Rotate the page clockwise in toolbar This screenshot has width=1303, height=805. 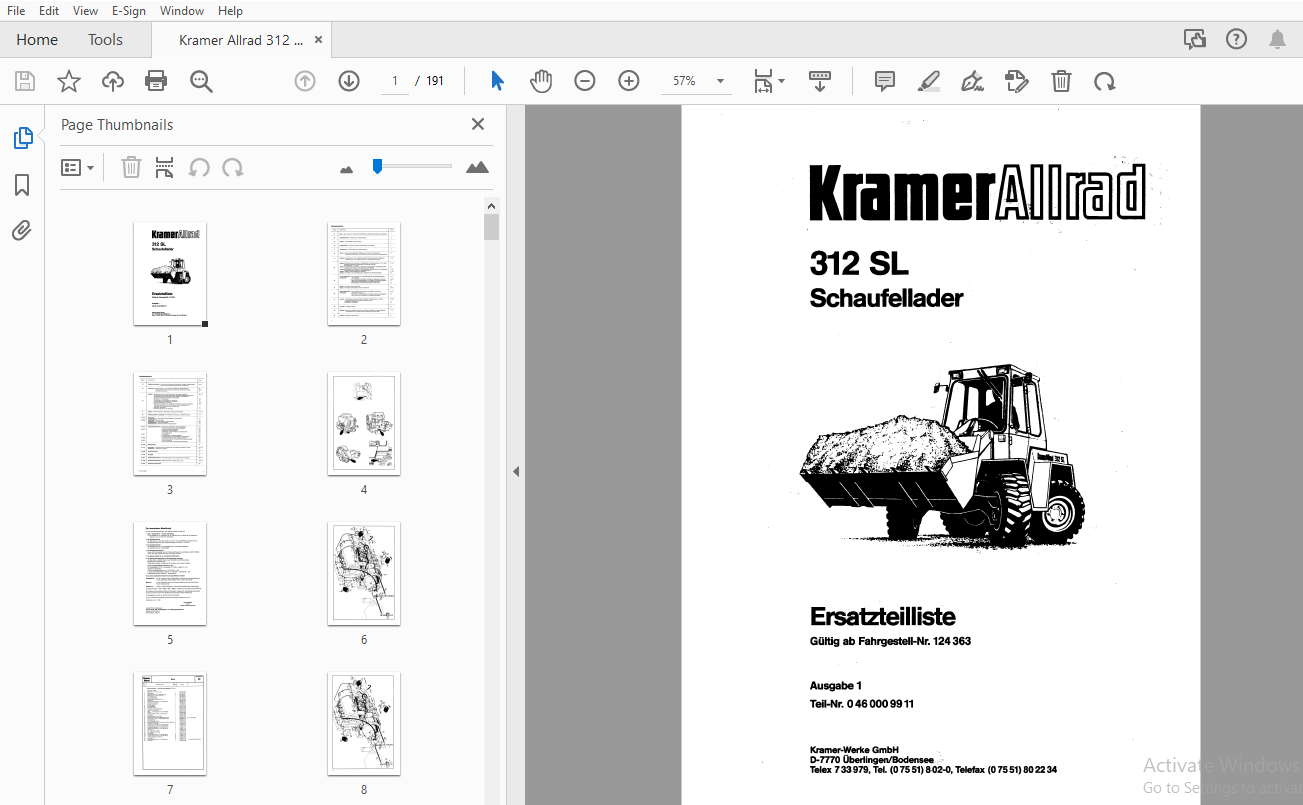(x=1104, y=81)
